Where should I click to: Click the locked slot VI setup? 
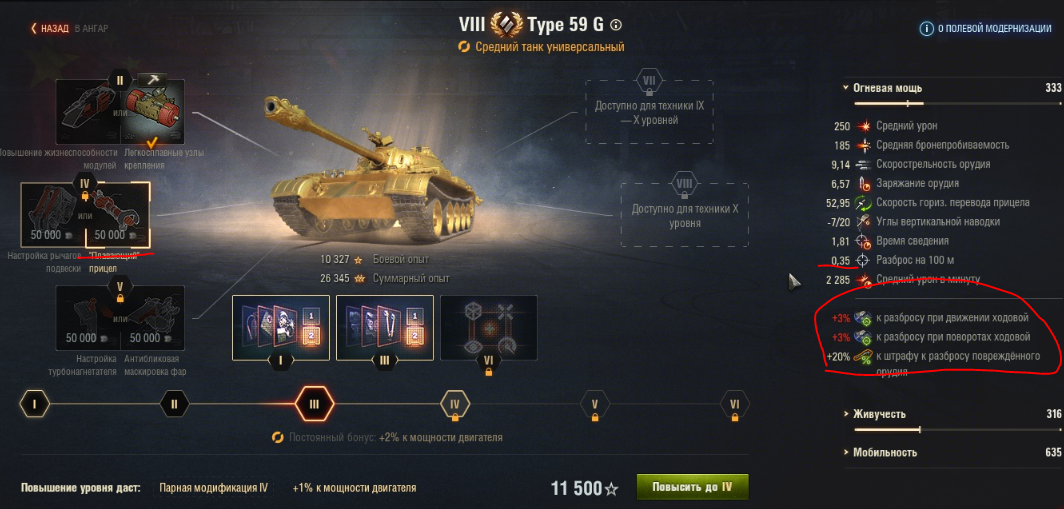489,327
